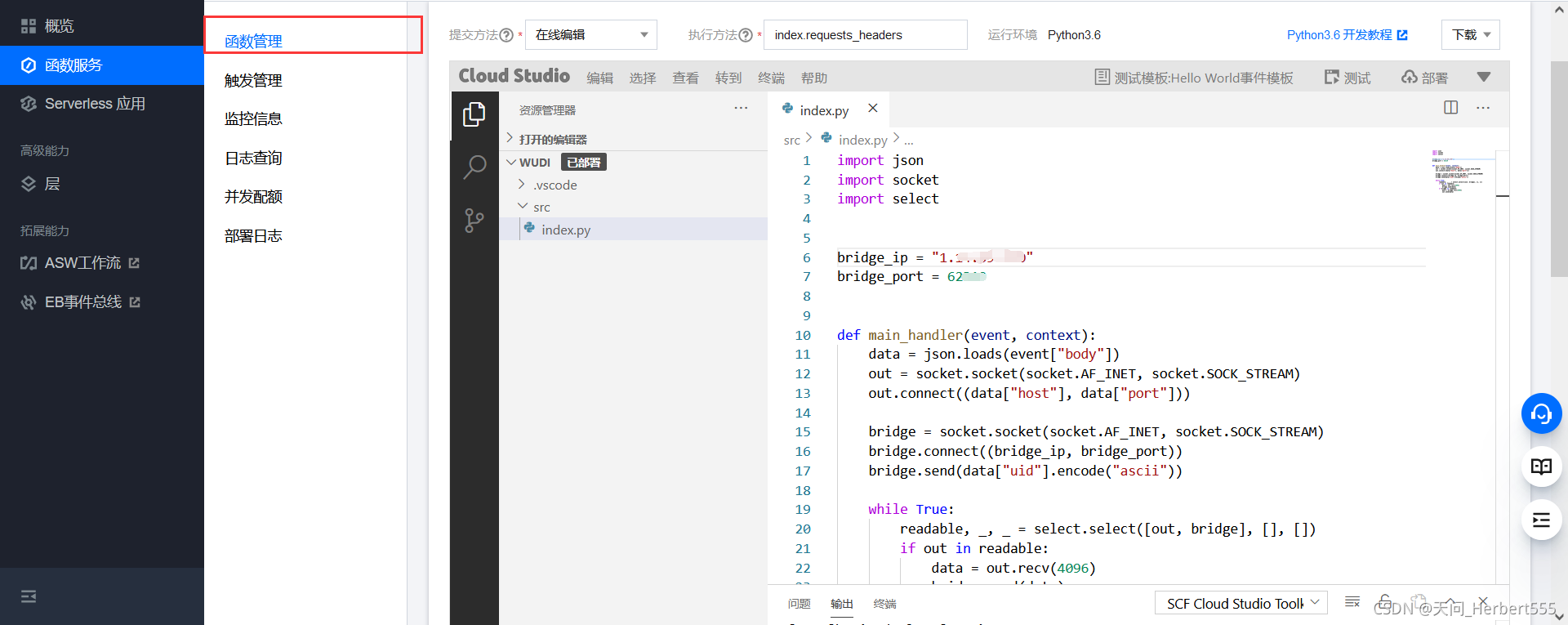Image resolution: width=1568 pixels, height=625 pixels.
Task: Open the Source Control icon in activity bar
Action: point(474,221)
